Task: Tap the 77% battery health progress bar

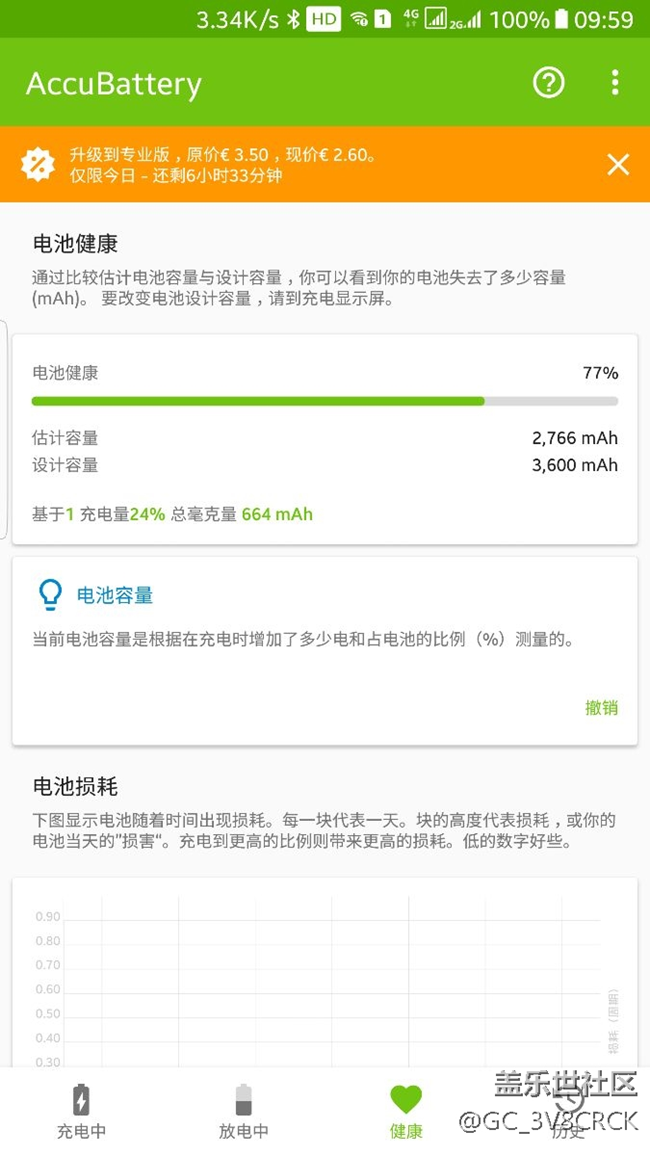Action: 325,400
